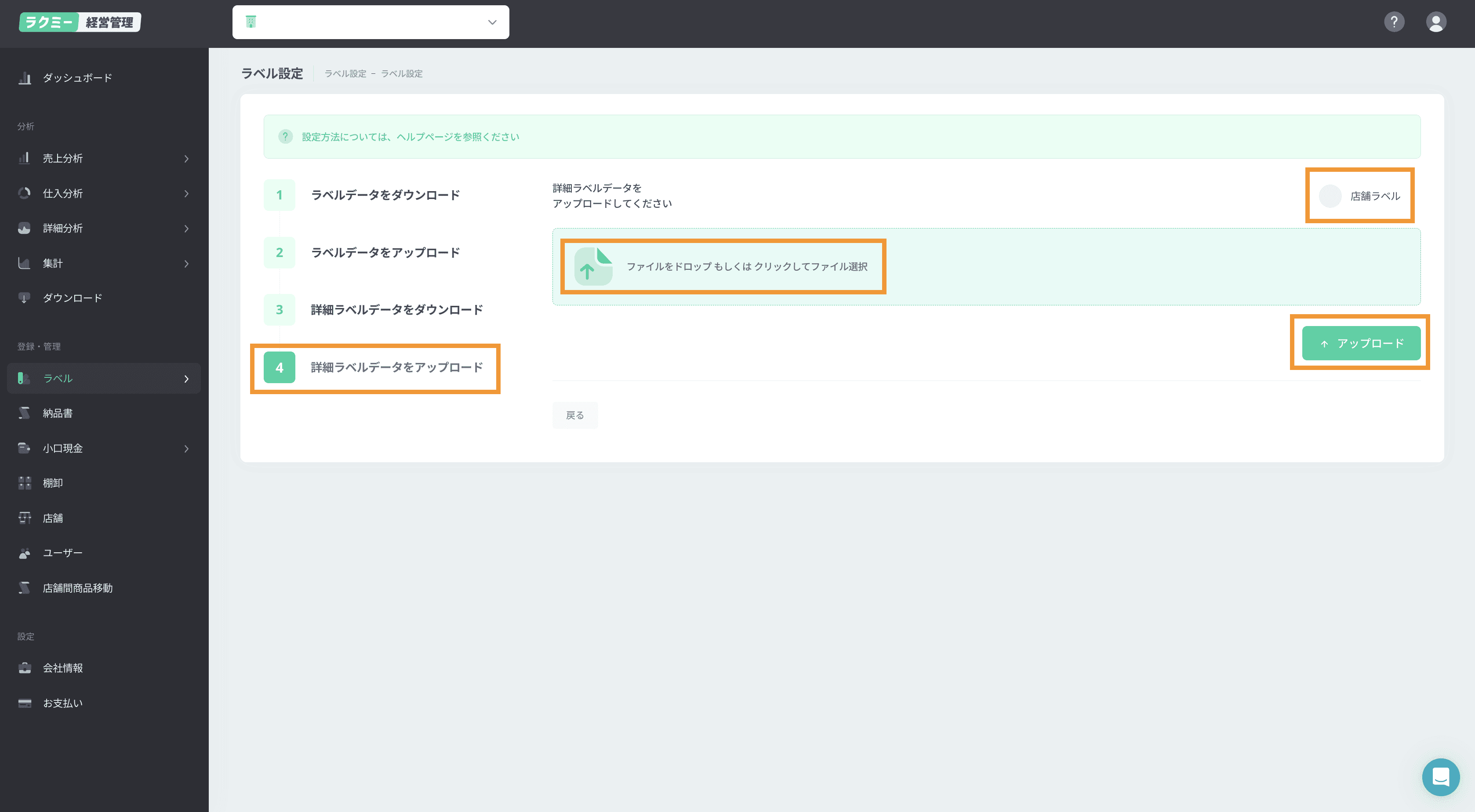Image resolution: width=1475 pixels, height=812 pixels.
Task: Open the ヘルプページ help link banner
Action: click(x=410, y=137)
